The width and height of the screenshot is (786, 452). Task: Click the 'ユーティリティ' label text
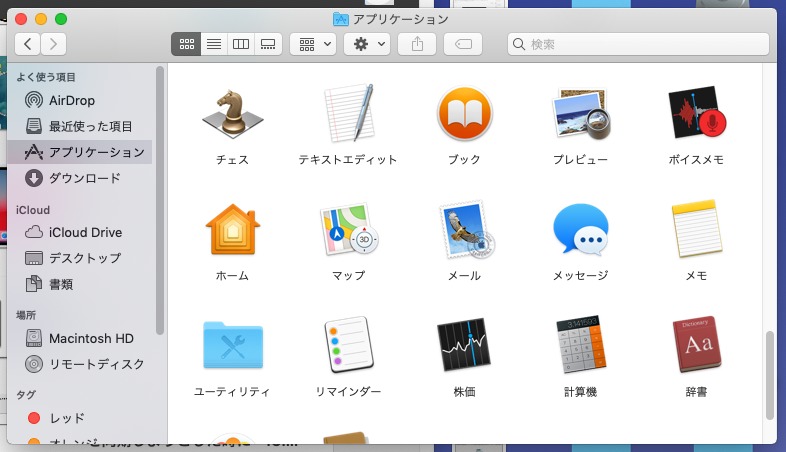point(232,391)
